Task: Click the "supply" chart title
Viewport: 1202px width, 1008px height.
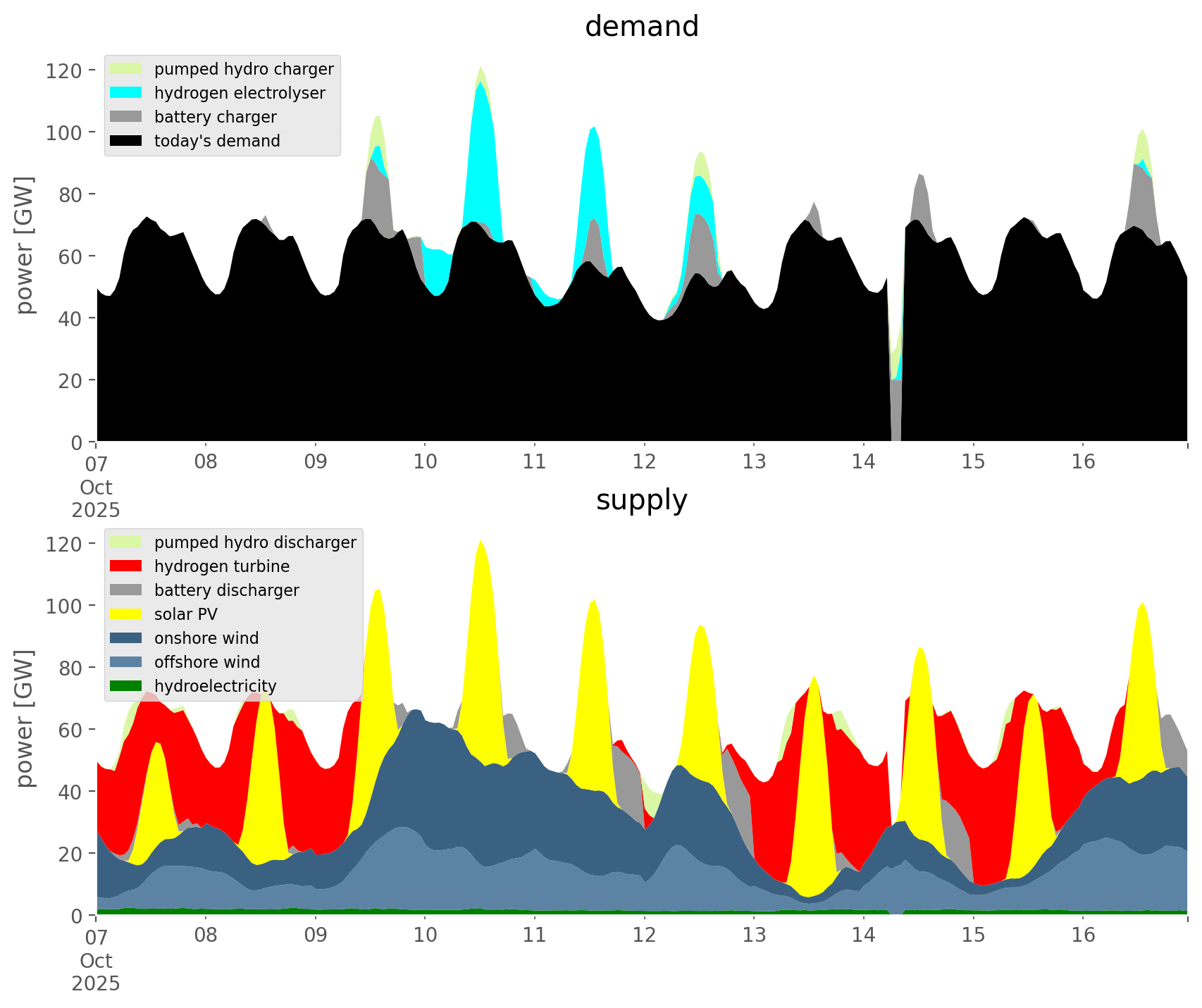Action: (x=641, y=500)
